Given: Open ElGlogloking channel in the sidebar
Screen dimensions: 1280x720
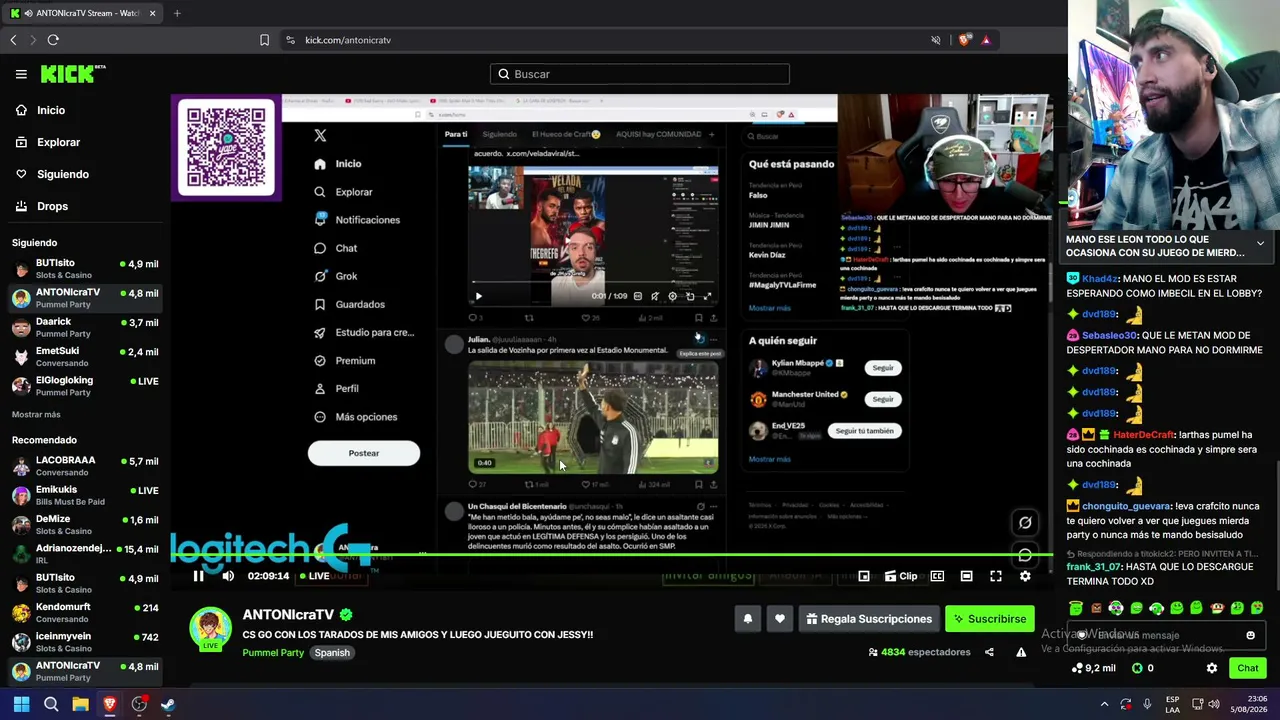Looking at the screenshot, I should coord(84,386).
